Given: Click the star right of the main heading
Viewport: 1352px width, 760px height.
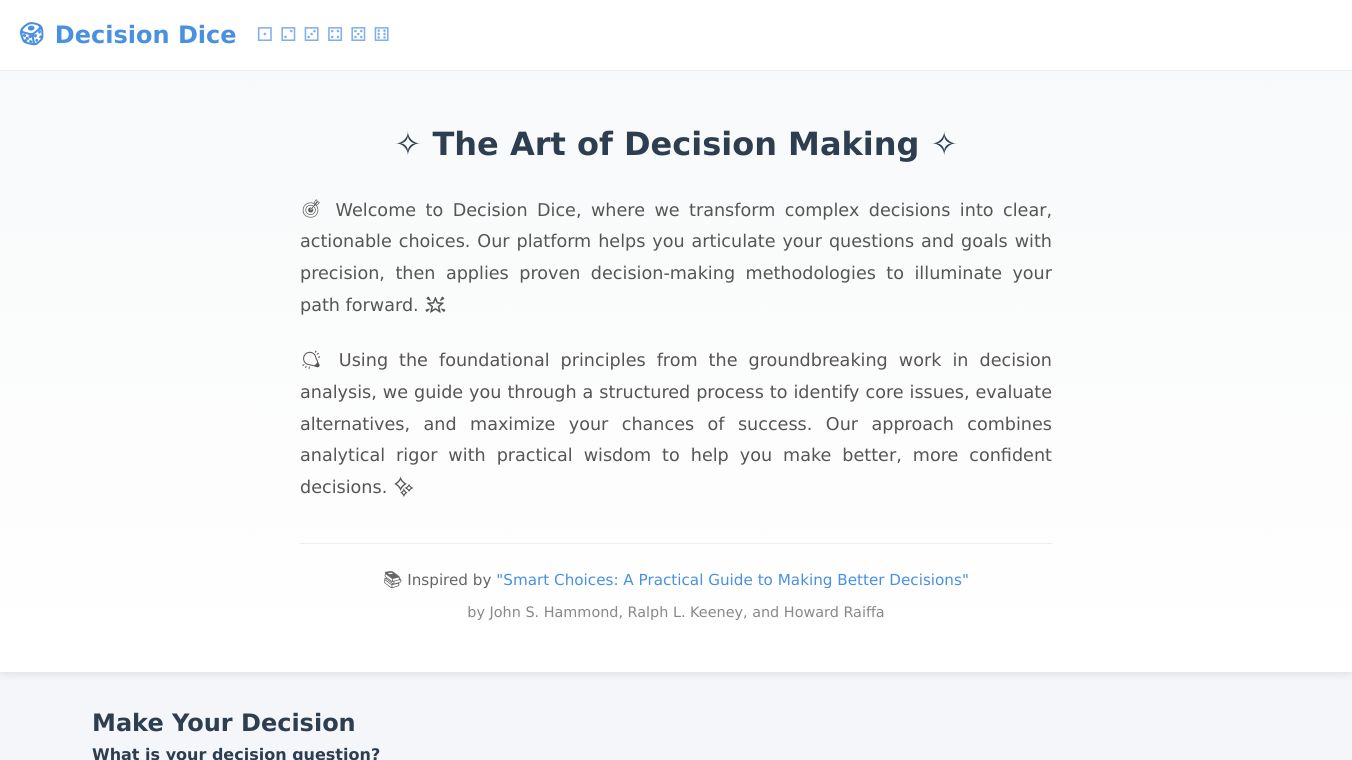Looking at the screenshot, I should point(944,144).
